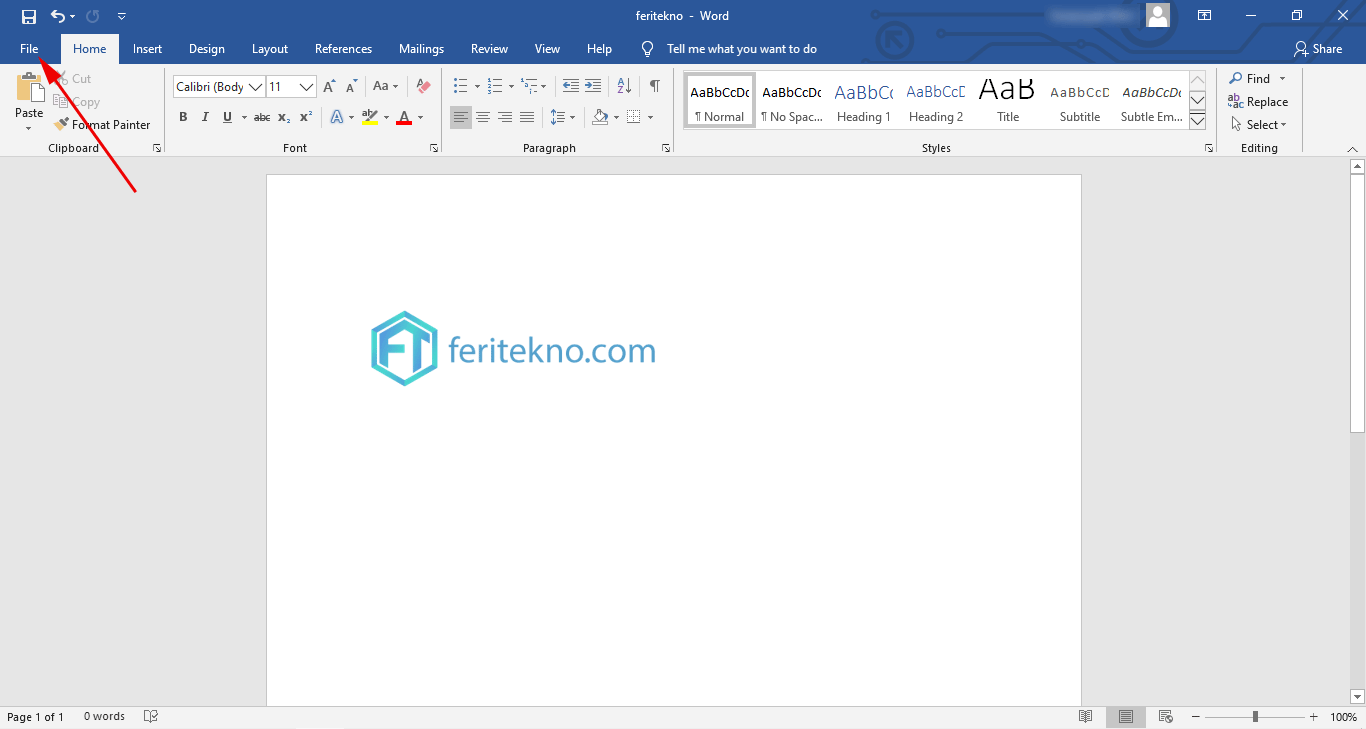
Task: Click the Multilevel List icon
Action: (x=529, y=87)
